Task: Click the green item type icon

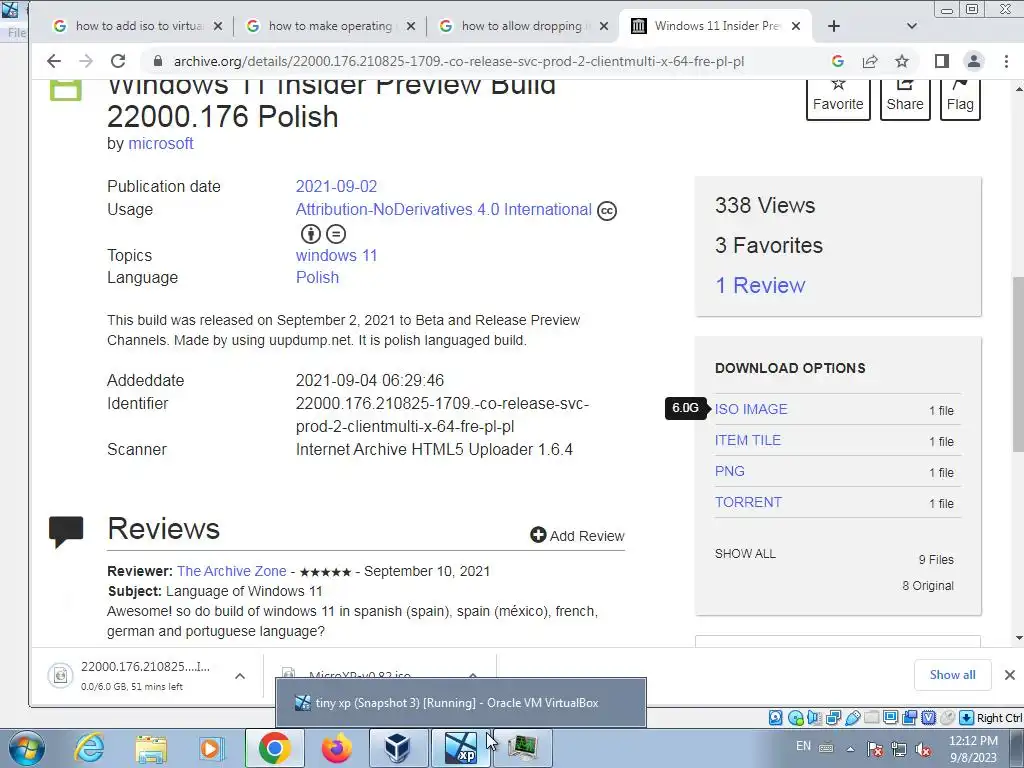Action: [x=66, y=90]
